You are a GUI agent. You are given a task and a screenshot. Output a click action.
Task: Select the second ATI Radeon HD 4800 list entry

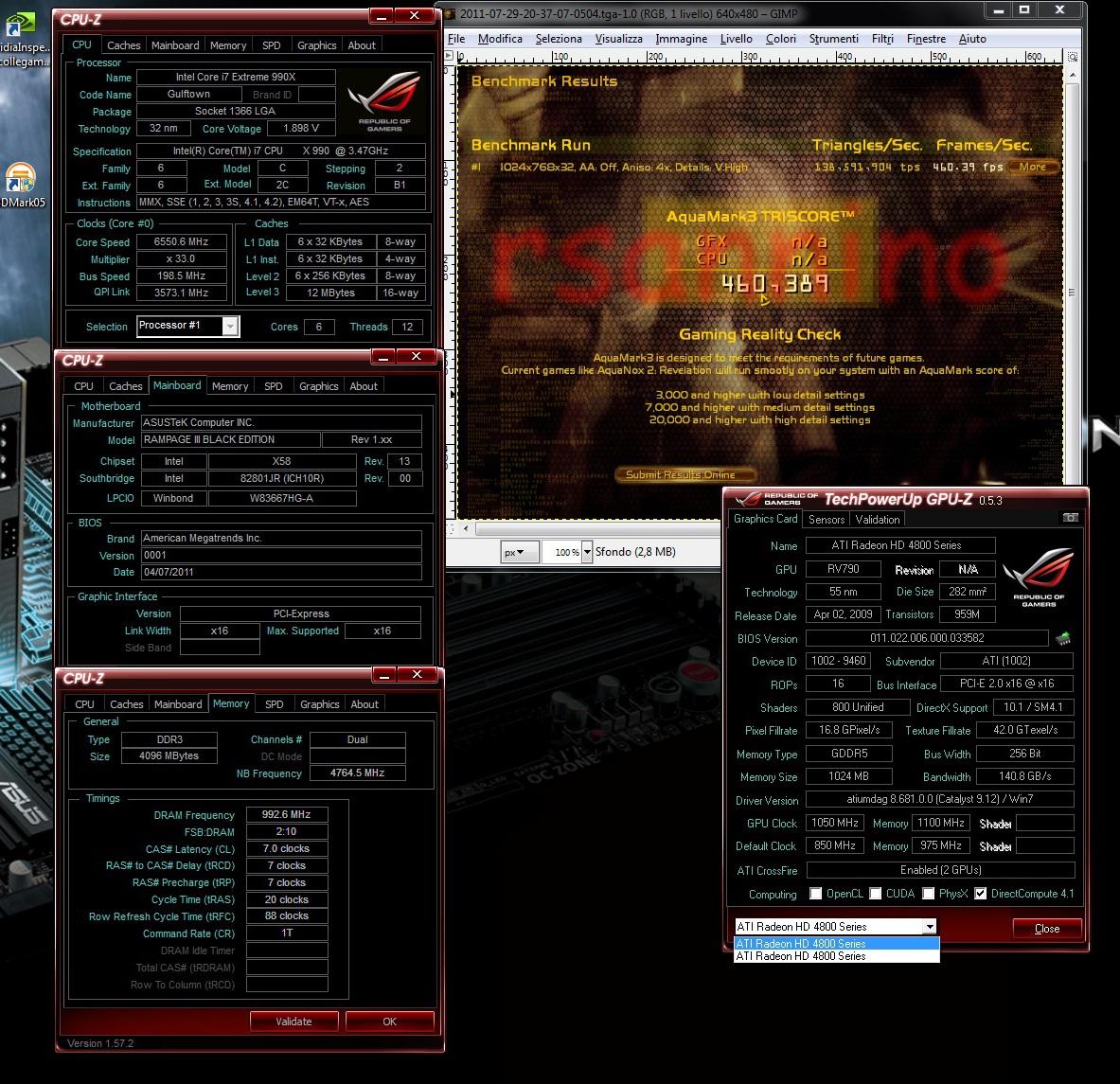[x=836, y=956]
